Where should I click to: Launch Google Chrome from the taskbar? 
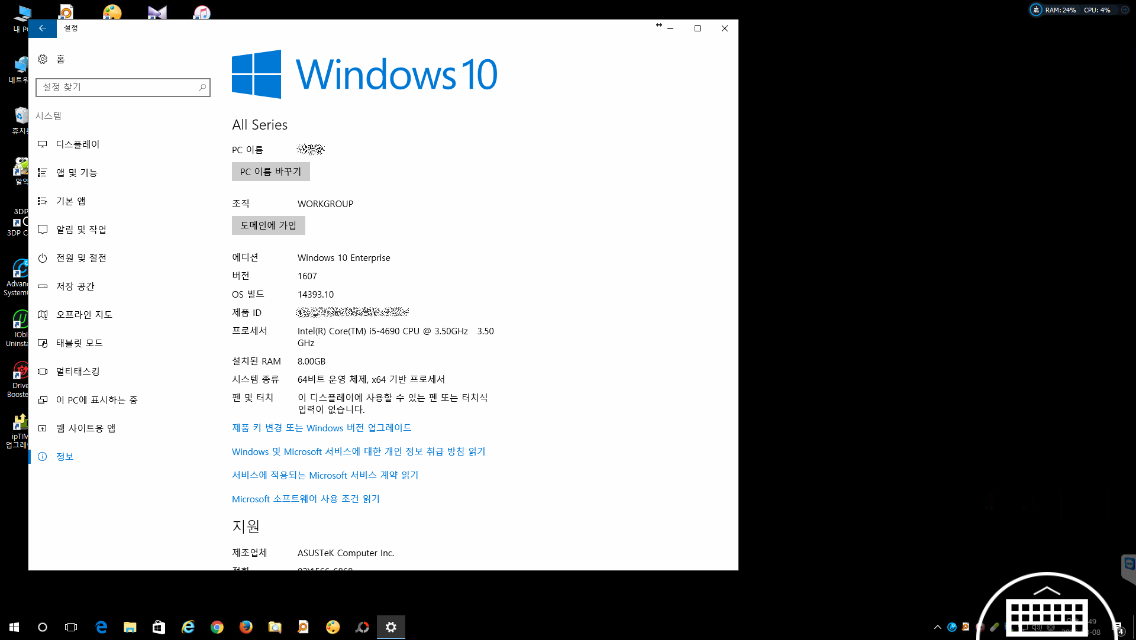(217, 627)
